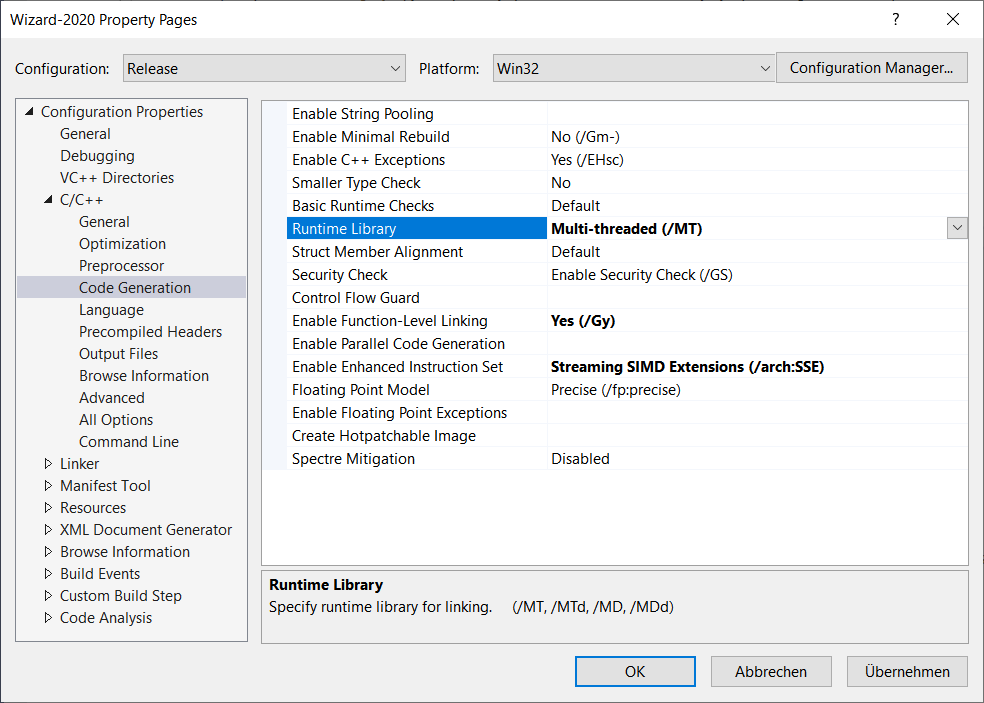Open the Configuration dropdown showing Release
The width and height of the screenshot is (984, 703).
pos(264,69)
